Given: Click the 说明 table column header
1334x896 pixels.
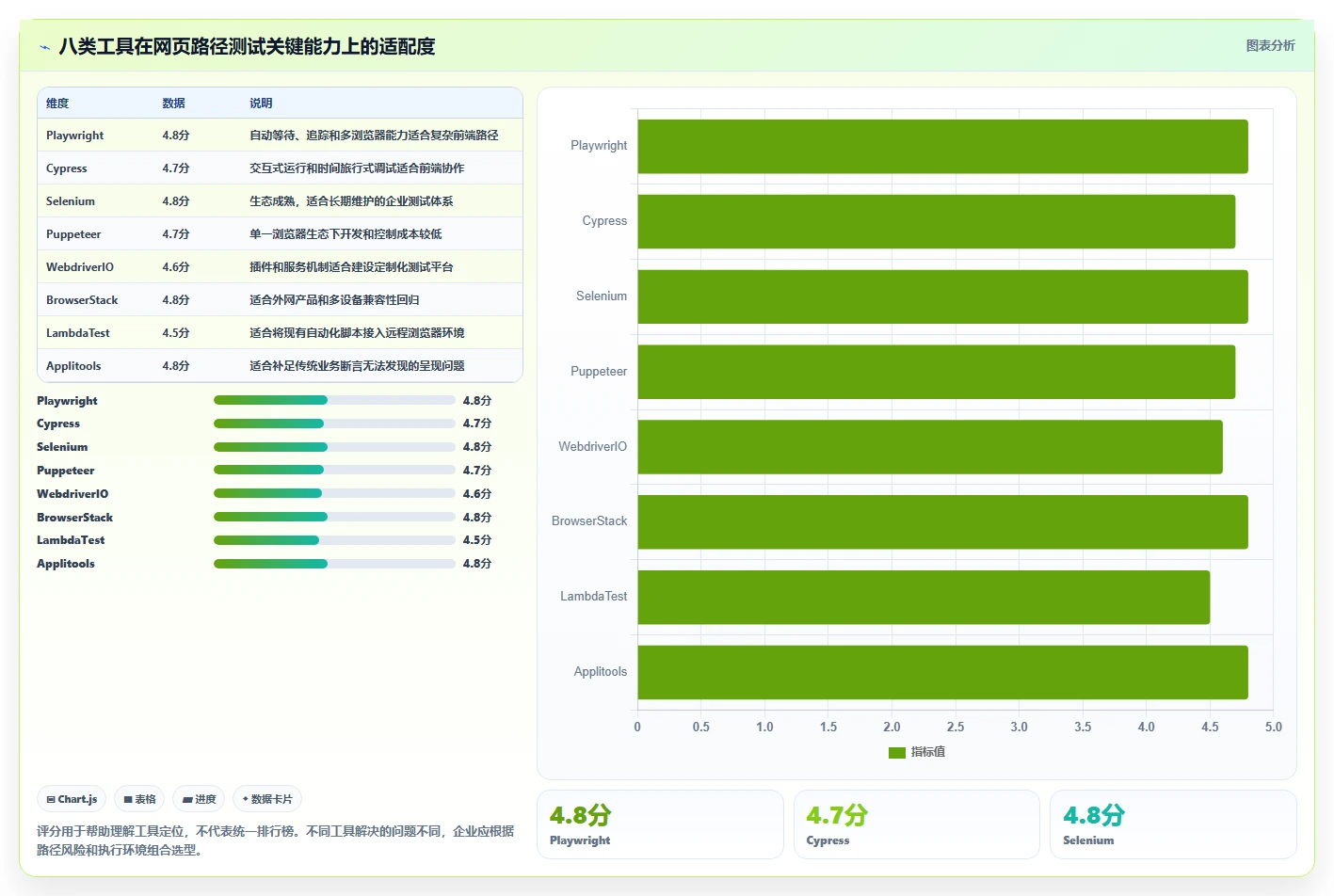Looking at the screenshot, I should [x=261, y=104].
